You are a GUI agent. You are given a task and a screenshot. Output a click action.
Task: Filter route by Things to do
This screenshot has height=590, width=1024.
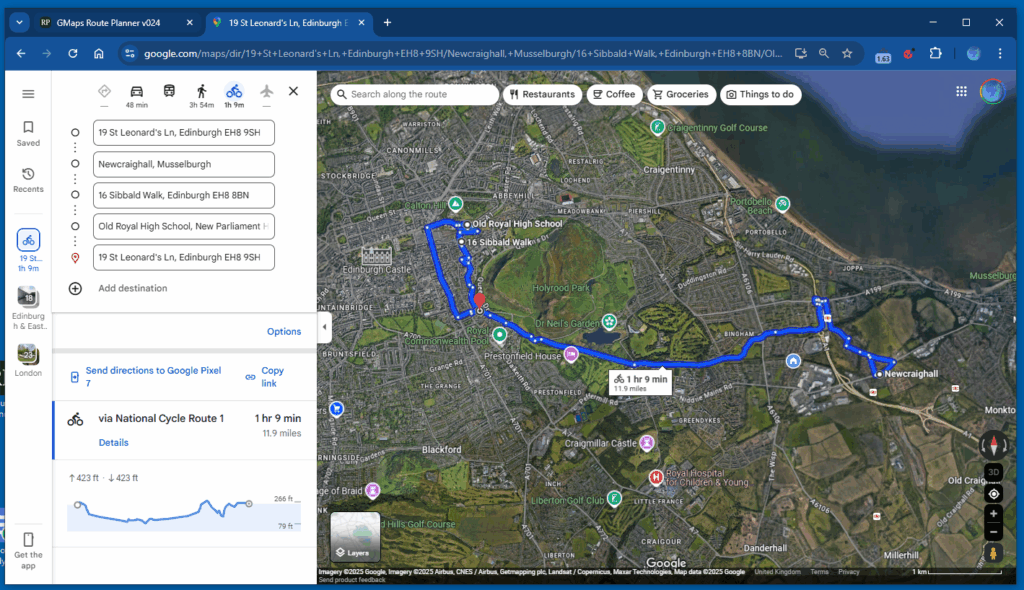click(x=760, y=94)
